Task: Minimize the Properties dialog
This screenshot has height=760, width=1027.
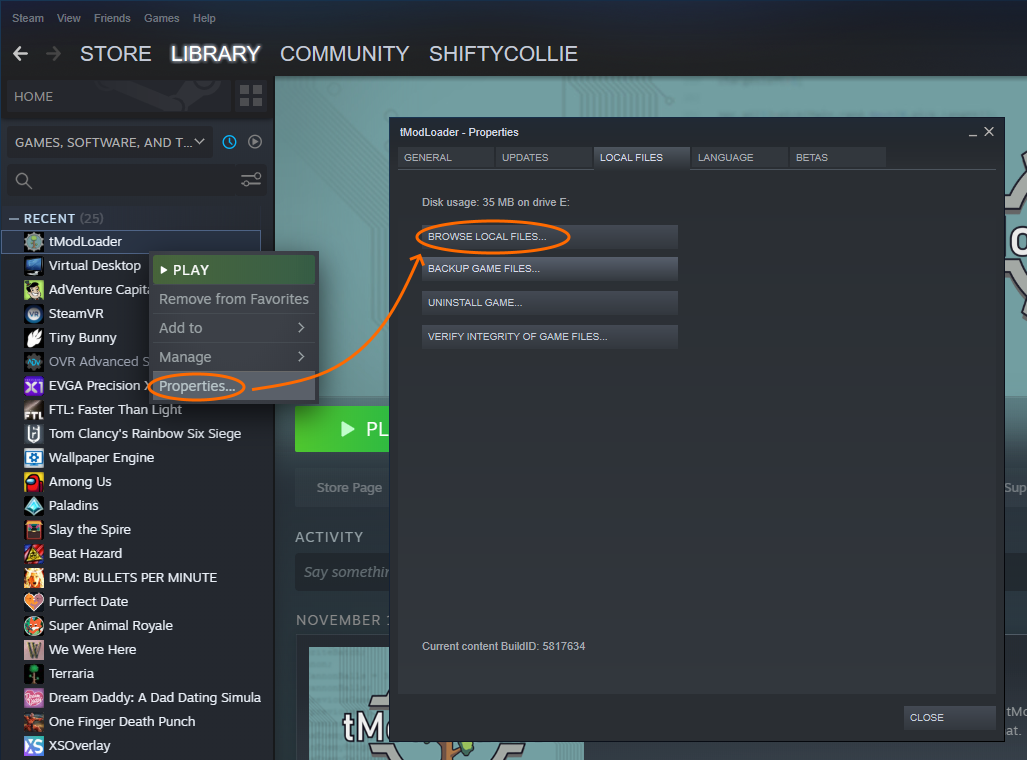Action: click(x=973, y=132)
